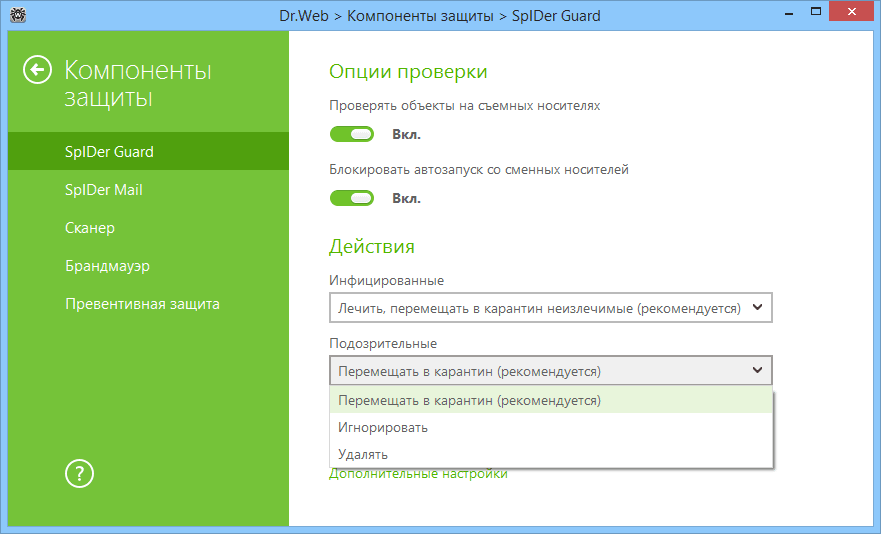The image size is (881, 534).
Task: Click the Dr.Web spider icon in title bar
Action: [x=18, y=15]
